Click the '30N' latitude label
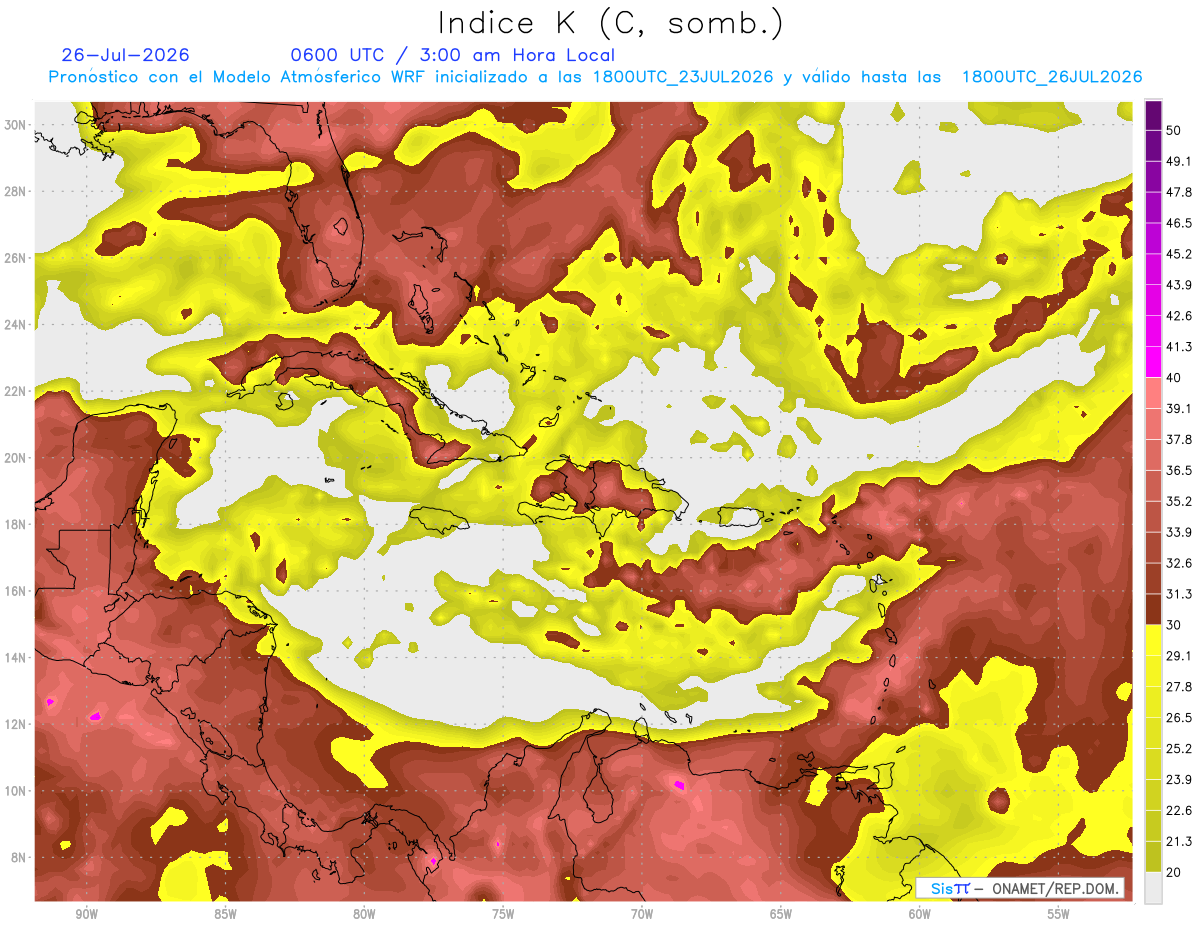Viewport: 1200px width, 927px height. point(15,124)
